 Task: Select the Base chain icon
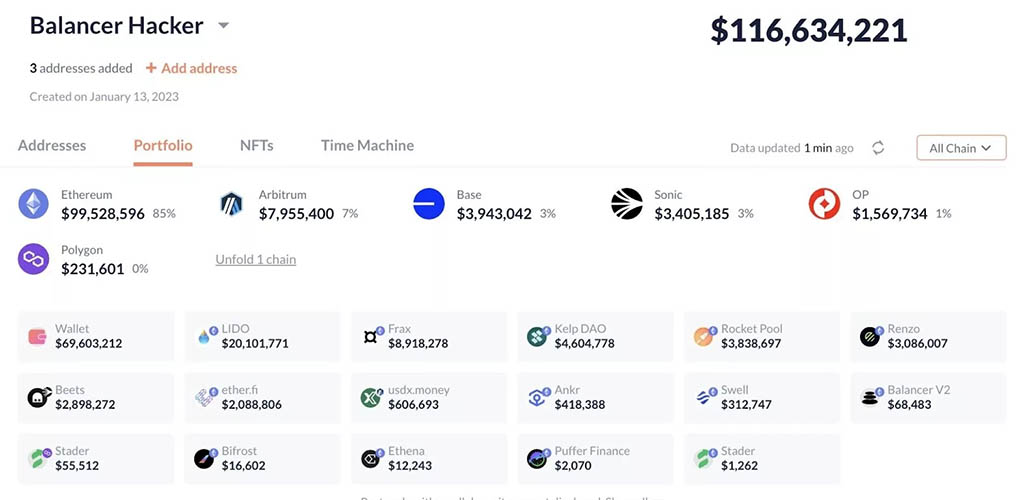coord(429,204)
